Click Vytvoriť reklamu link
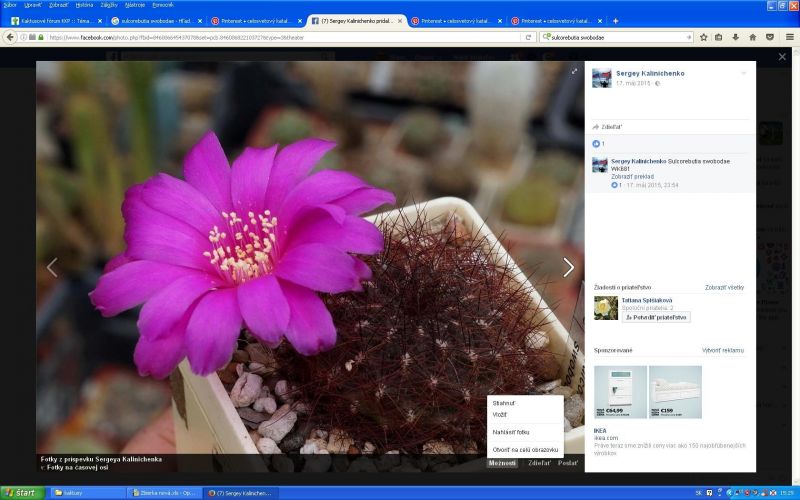Screen dimensions: 800x500 tap(723, 351)
